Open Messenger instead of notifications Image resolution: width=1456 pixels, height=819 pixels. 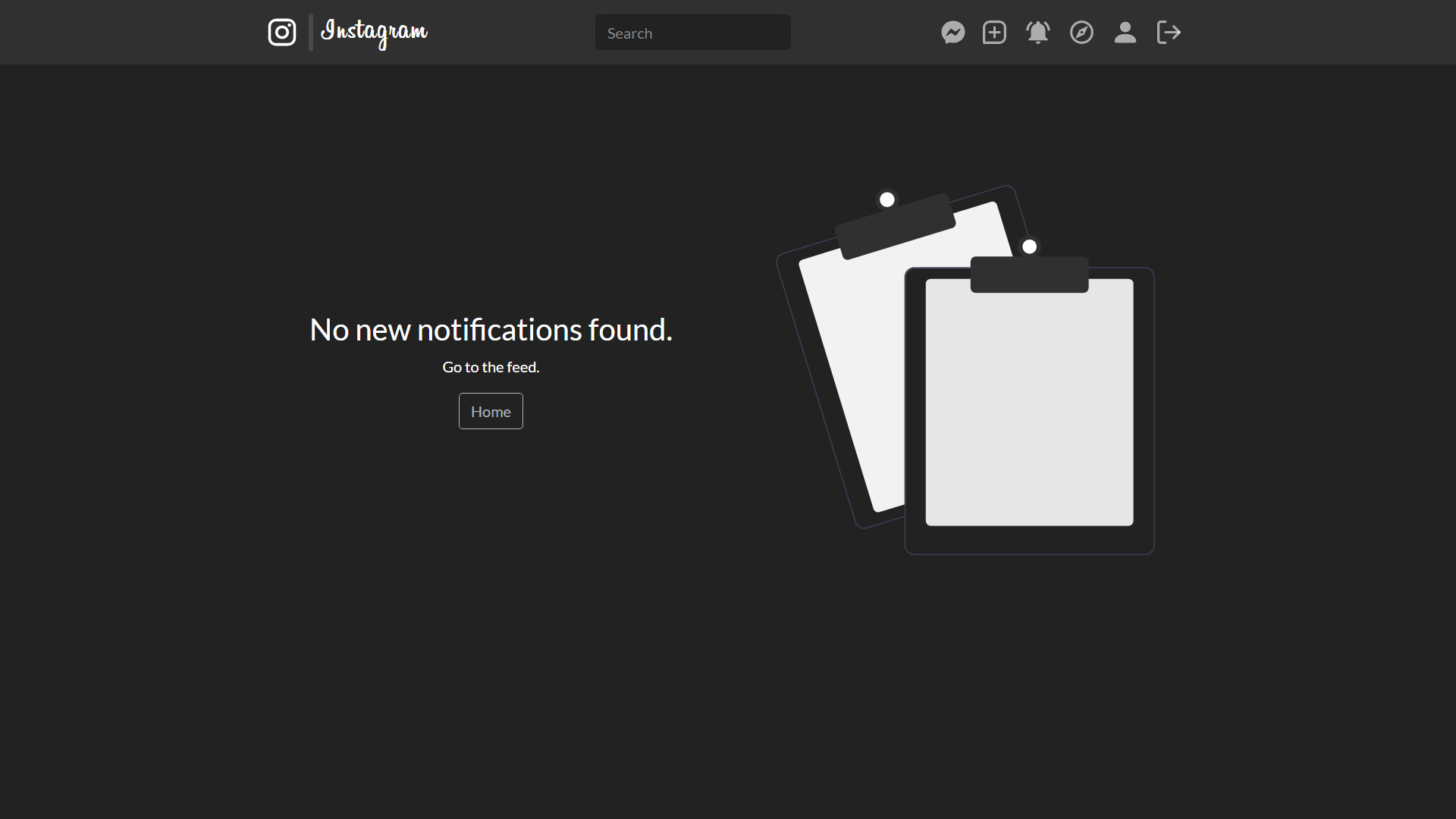pos(952,32)
